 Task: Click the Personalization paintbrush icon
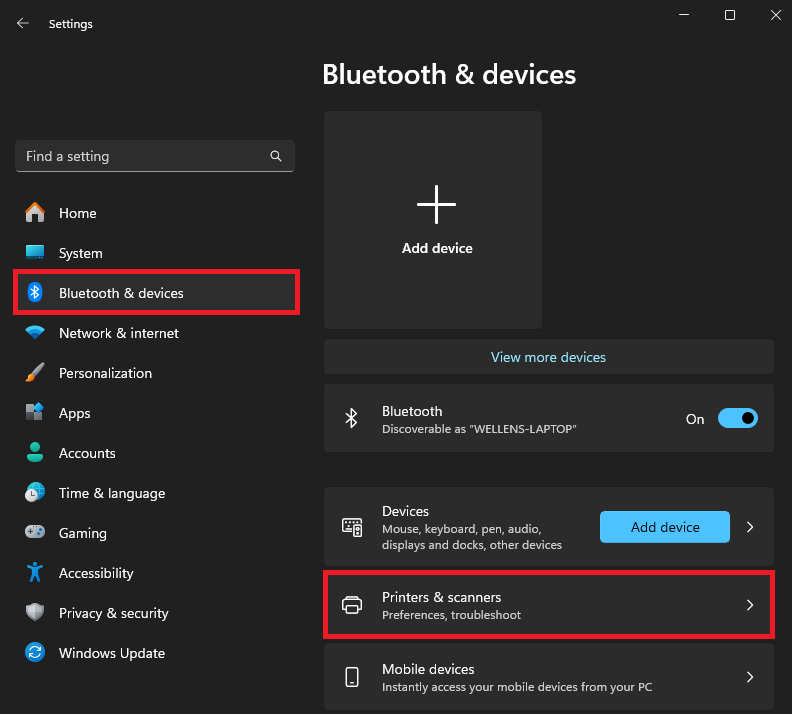pyautogui.click(x=35, y=373)
